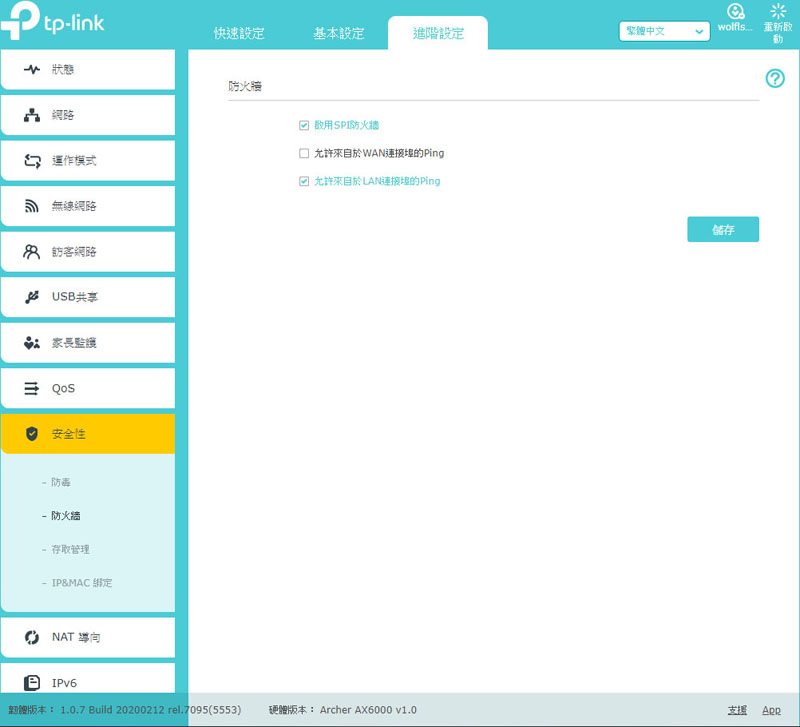Click the NAT 導向 menu label
The height and width of the screenshot is (727, 800).
point(76,637)
